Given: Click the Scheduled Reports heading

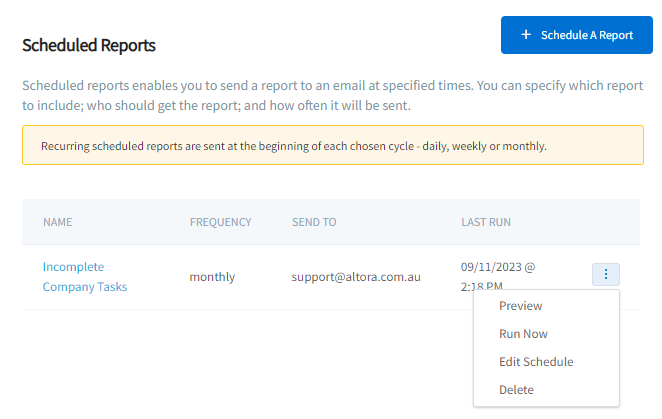Looking at the screenshot, I should pyautogui.click(x=89, y=45).
